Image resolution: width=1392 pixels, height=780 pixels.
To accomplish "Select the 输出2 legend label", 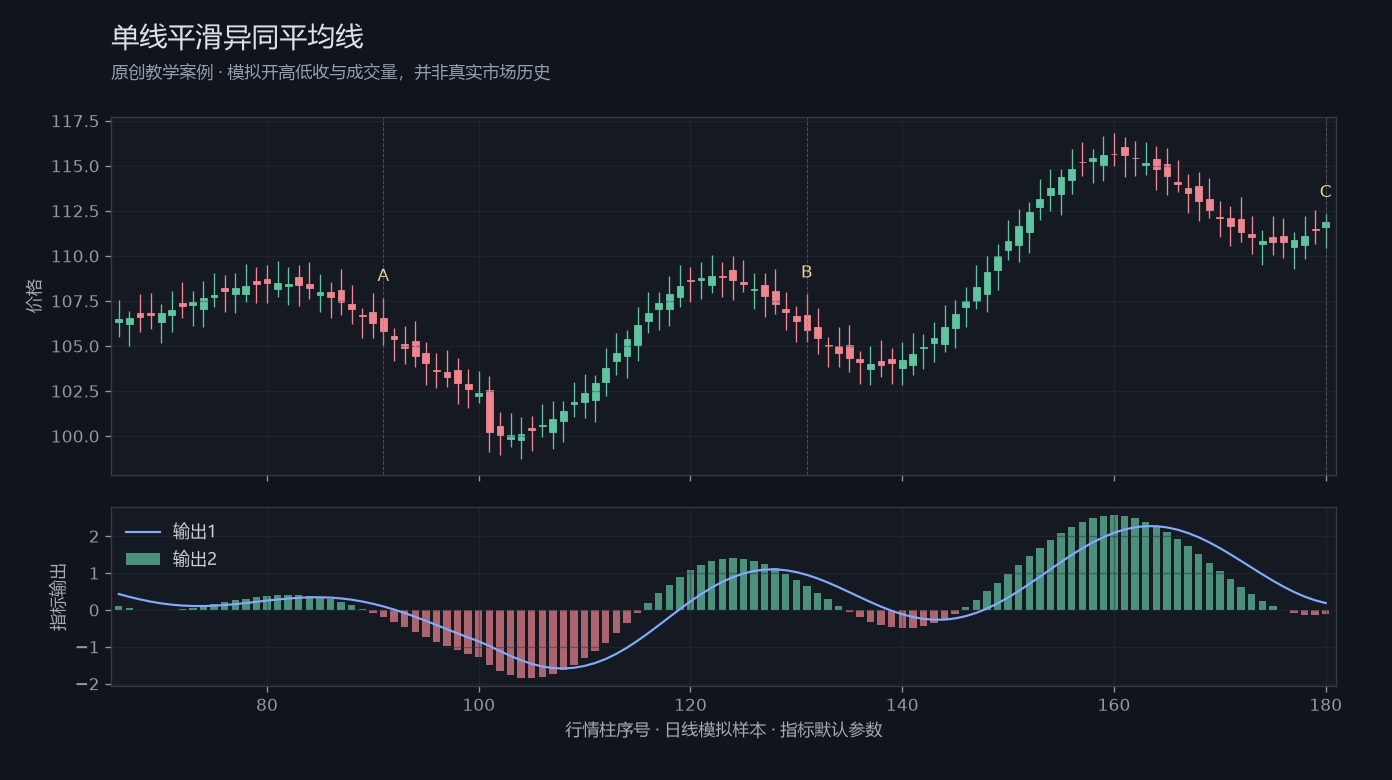I will pyautogui.click(x=195, y=559).
